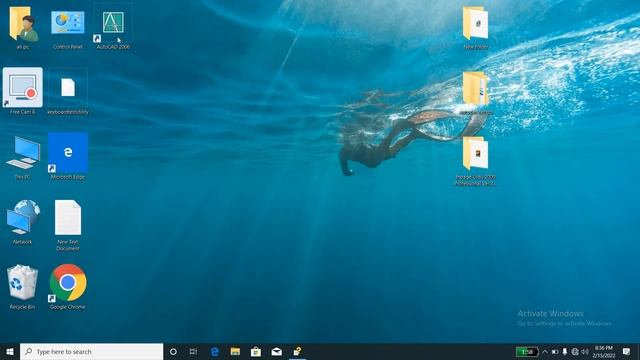Show hidden system tray icons
This screenshot has width=640, height=360.
(x=545, y=351)
